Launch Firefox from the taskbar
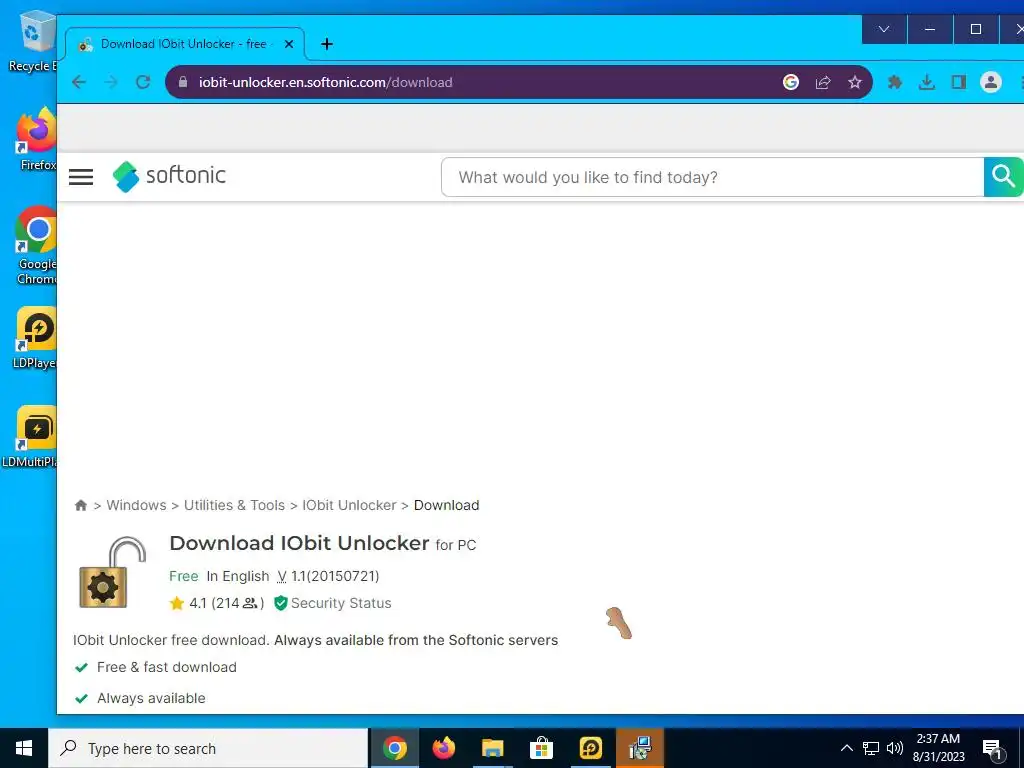Screen dimensions: 1024x768 point(443,748)
